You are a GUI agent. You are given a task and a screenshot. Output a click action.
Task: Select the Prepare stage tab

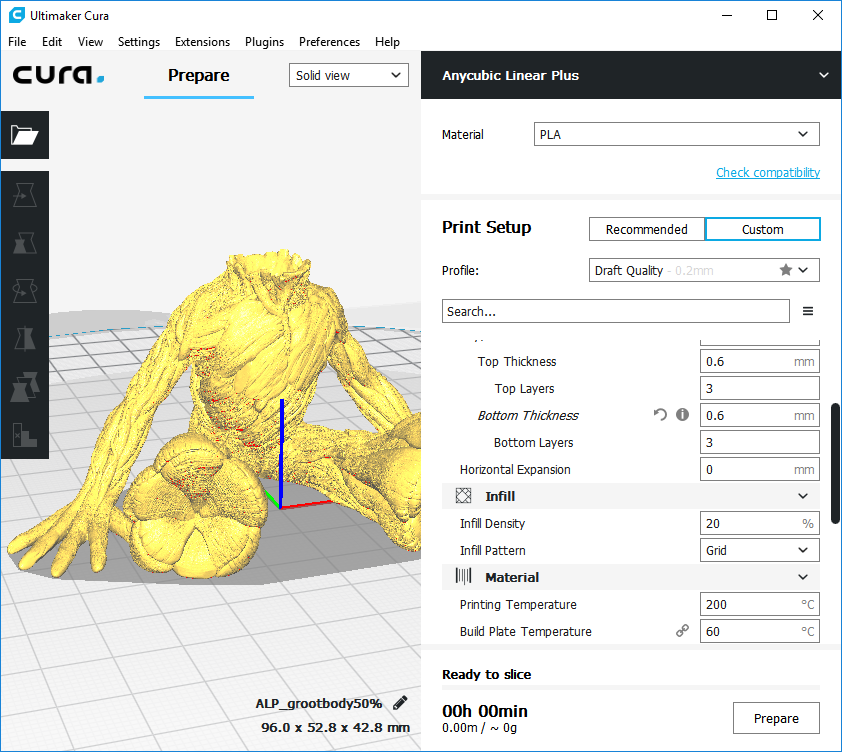click(x=199, y=75)
